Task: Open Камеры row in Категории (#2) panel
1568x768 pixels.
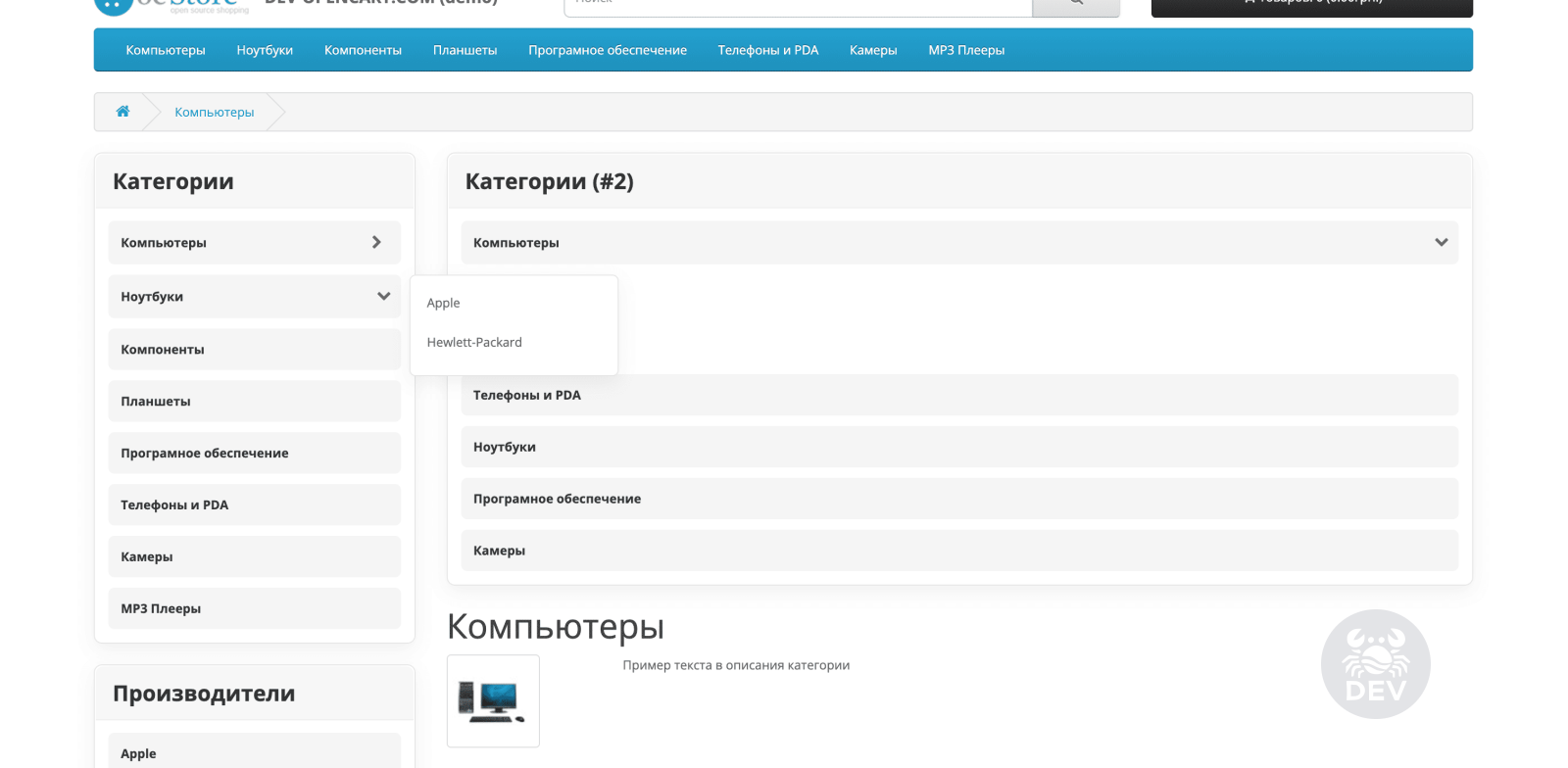Action: [959, 551]
